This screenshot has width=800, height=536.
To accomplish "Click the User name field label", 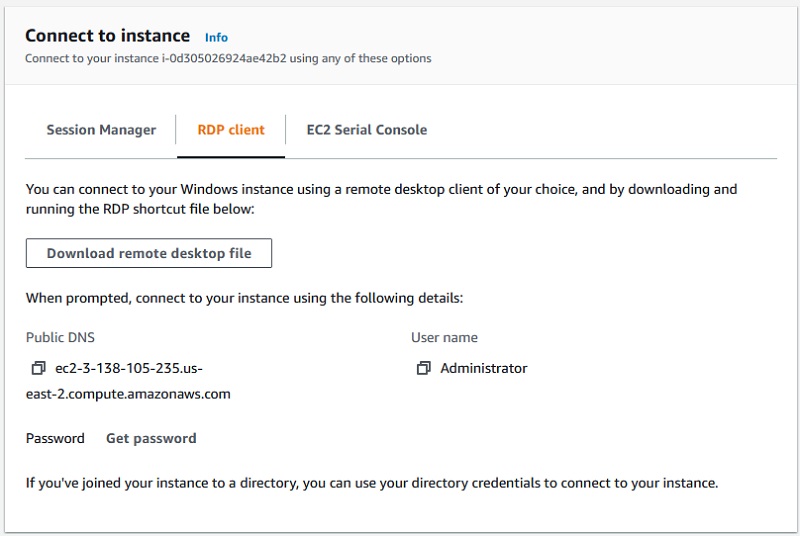I will pos(444,338).
